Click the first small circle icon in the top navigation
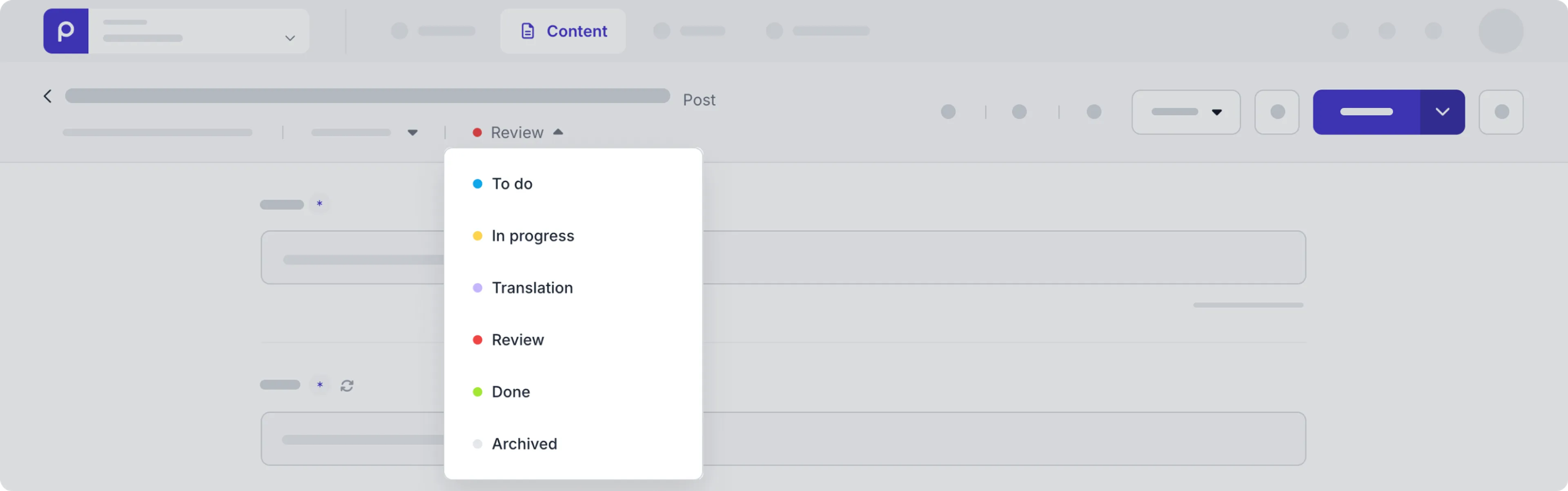This screenshot has height=491, width=1568. (x=400, y=31)
